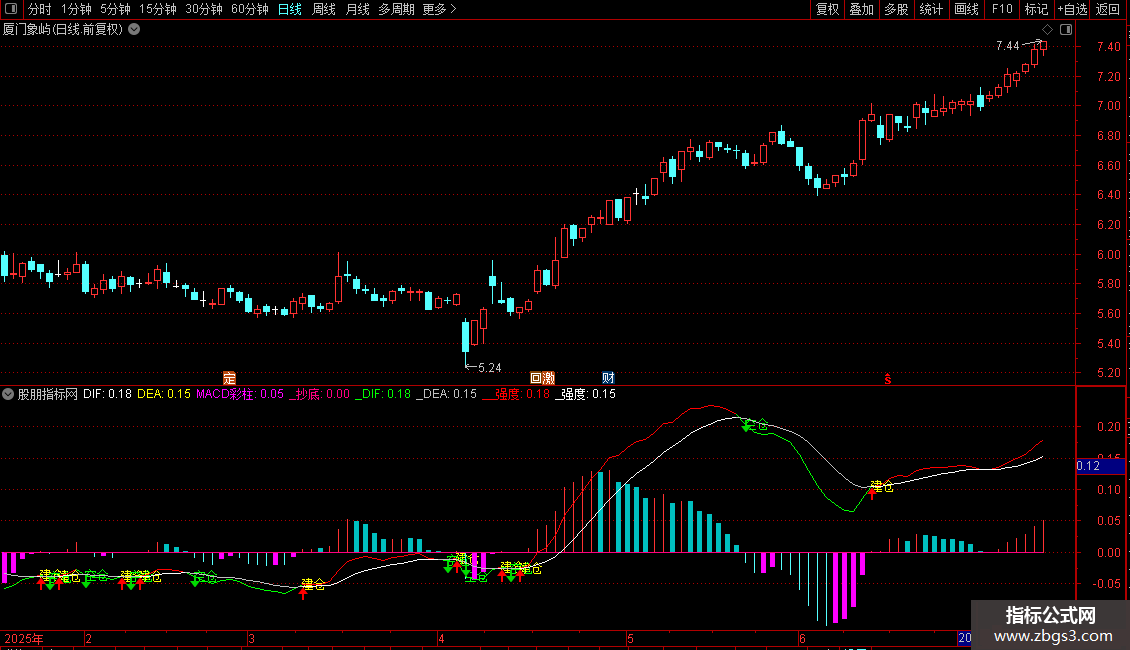Screen dimensions: 1130x650
Task: Click the orange 定 event marker
Action: point(229,378)
